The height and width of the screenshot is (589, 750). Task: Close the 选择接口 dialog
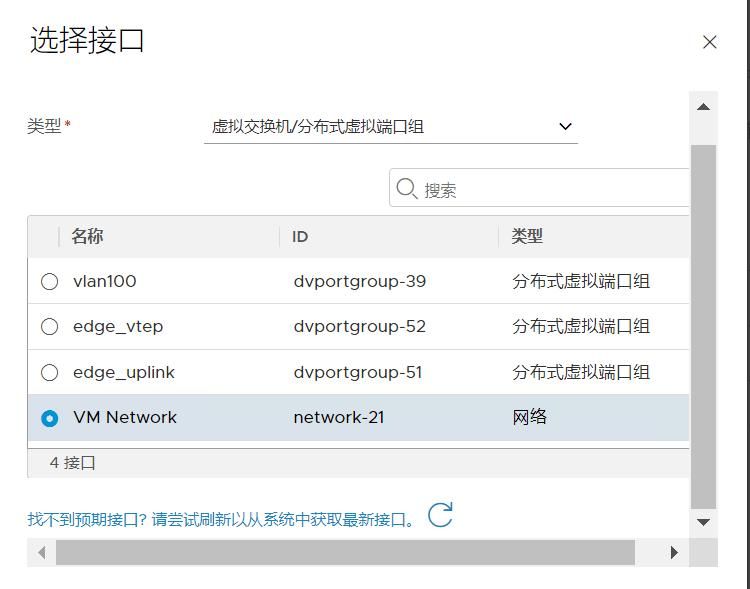pyautogui.click(x=709, y=42)
